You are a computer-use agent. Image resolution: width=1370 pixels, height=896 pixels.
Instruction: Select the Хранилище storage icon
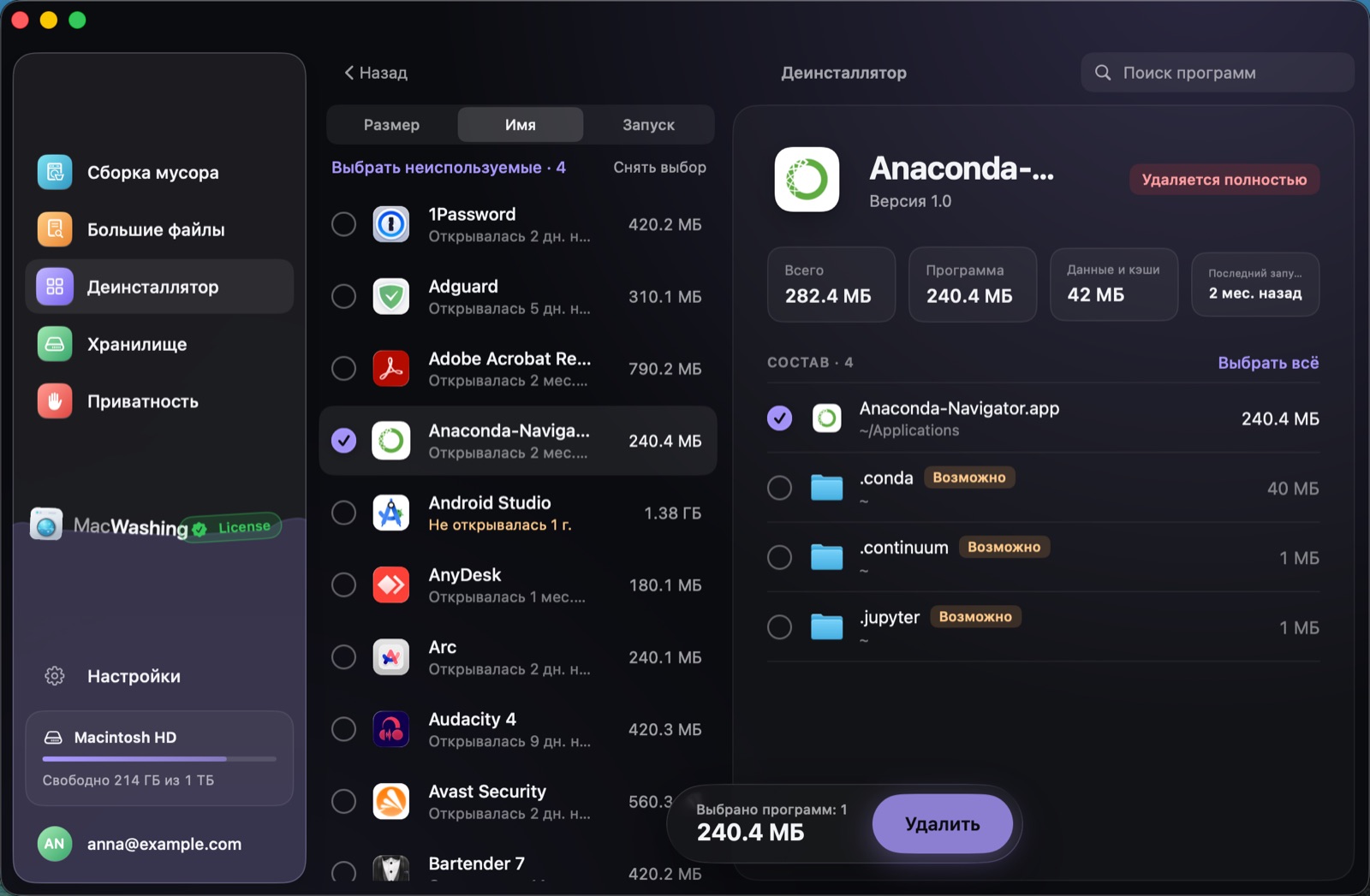tap(55, 344)
